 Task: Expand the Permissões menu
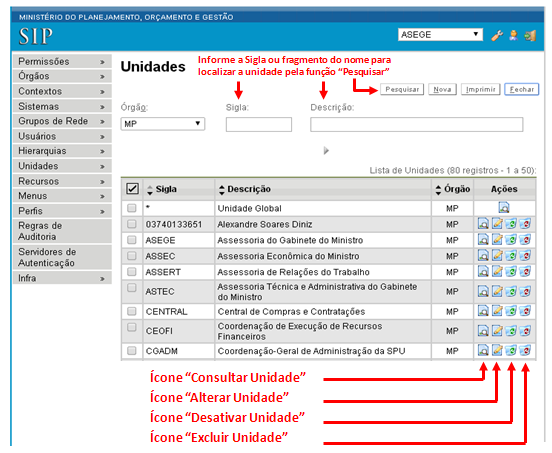62,61
